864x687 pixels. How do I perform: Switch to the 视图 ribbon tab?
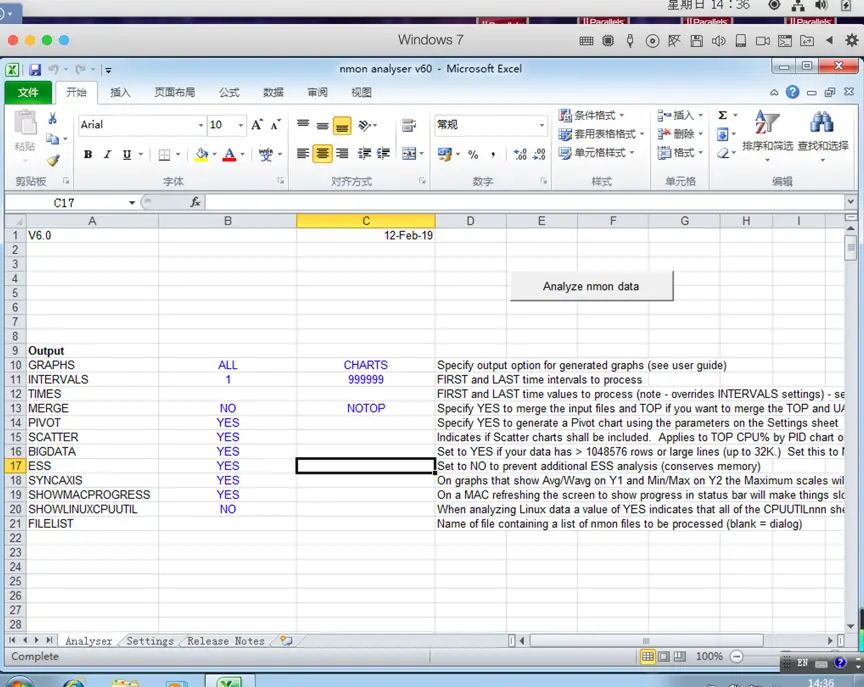pyautogui.click(x=361, y=93)
